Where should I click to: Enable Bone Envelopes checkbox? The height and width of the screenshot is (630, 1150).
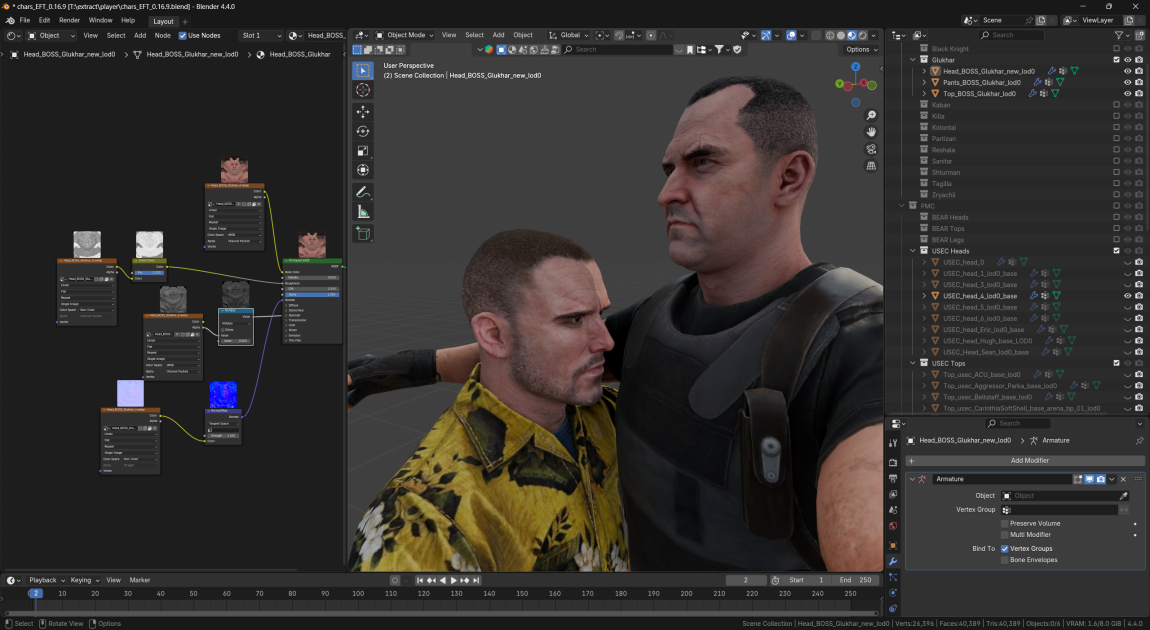coord(1005,560)
